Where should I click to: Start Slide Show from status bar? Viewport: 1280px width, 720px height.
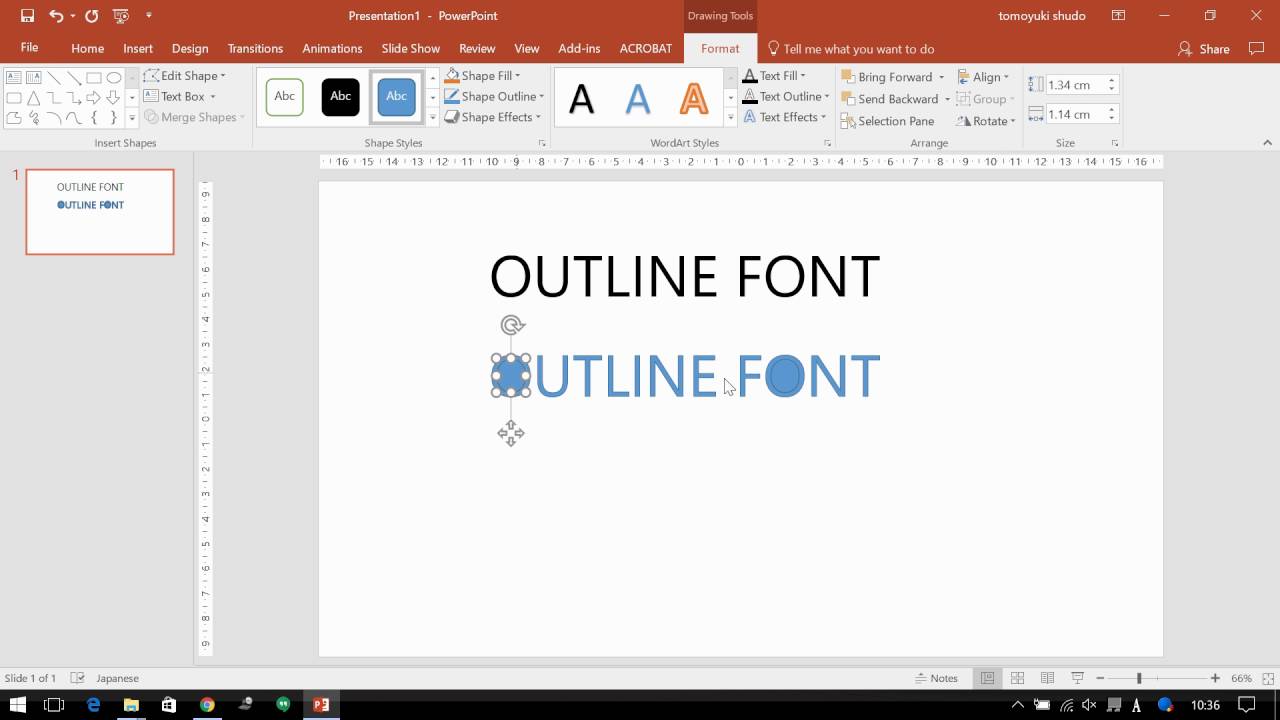(x=1077, y=678)
